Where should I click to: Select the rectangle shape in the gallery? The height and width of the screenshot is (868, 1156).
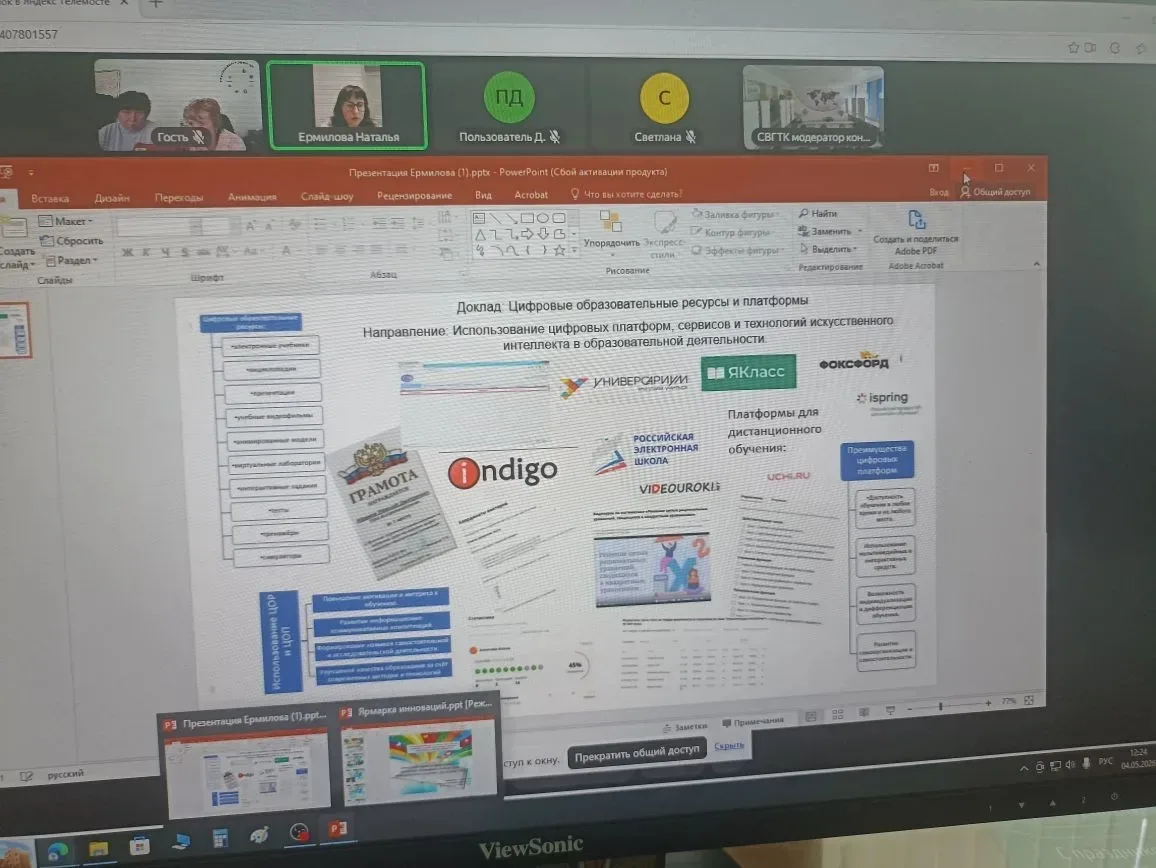click(527, 218)
